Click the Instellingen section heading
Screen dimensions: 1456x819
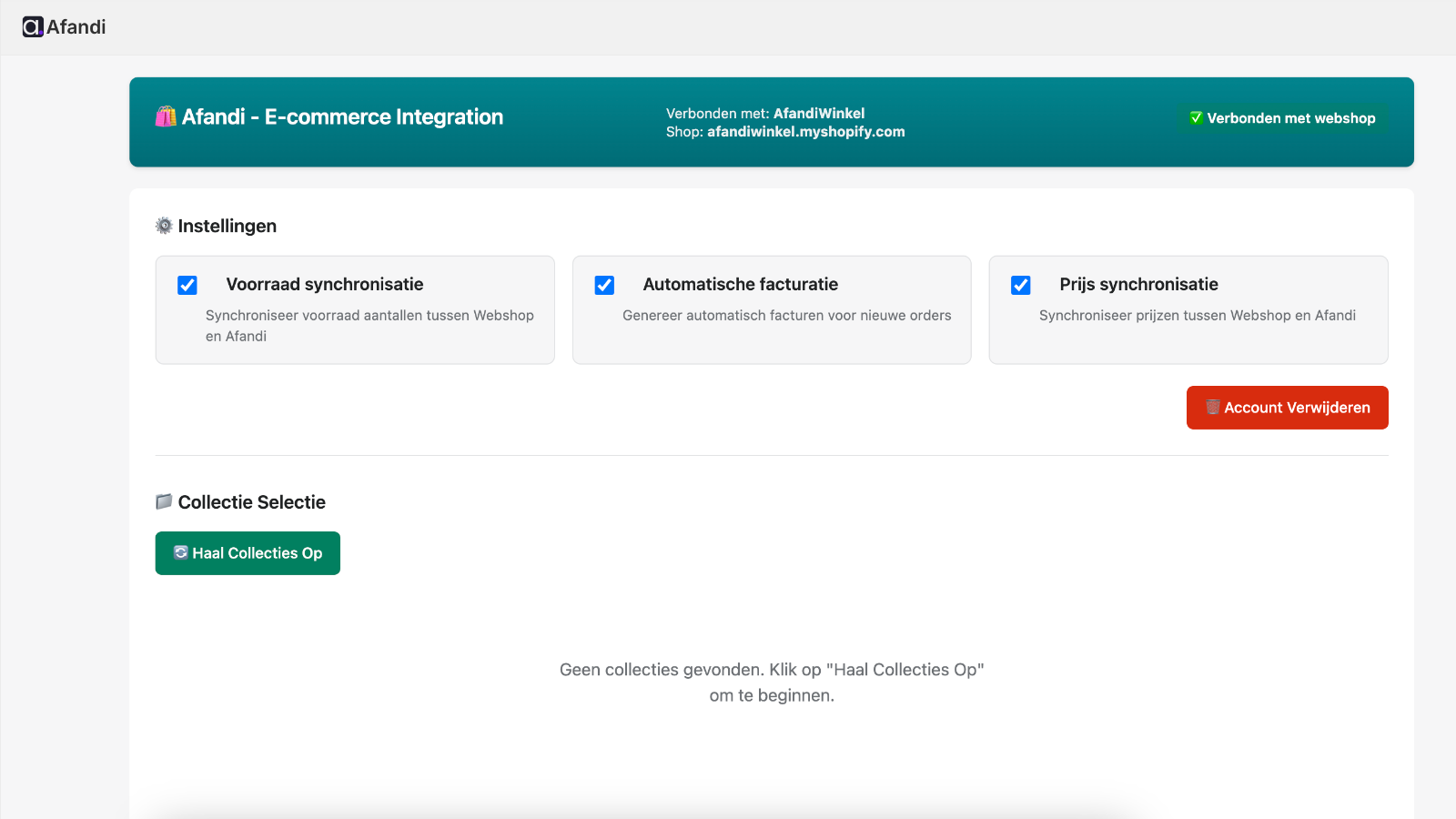pos(227,226)
